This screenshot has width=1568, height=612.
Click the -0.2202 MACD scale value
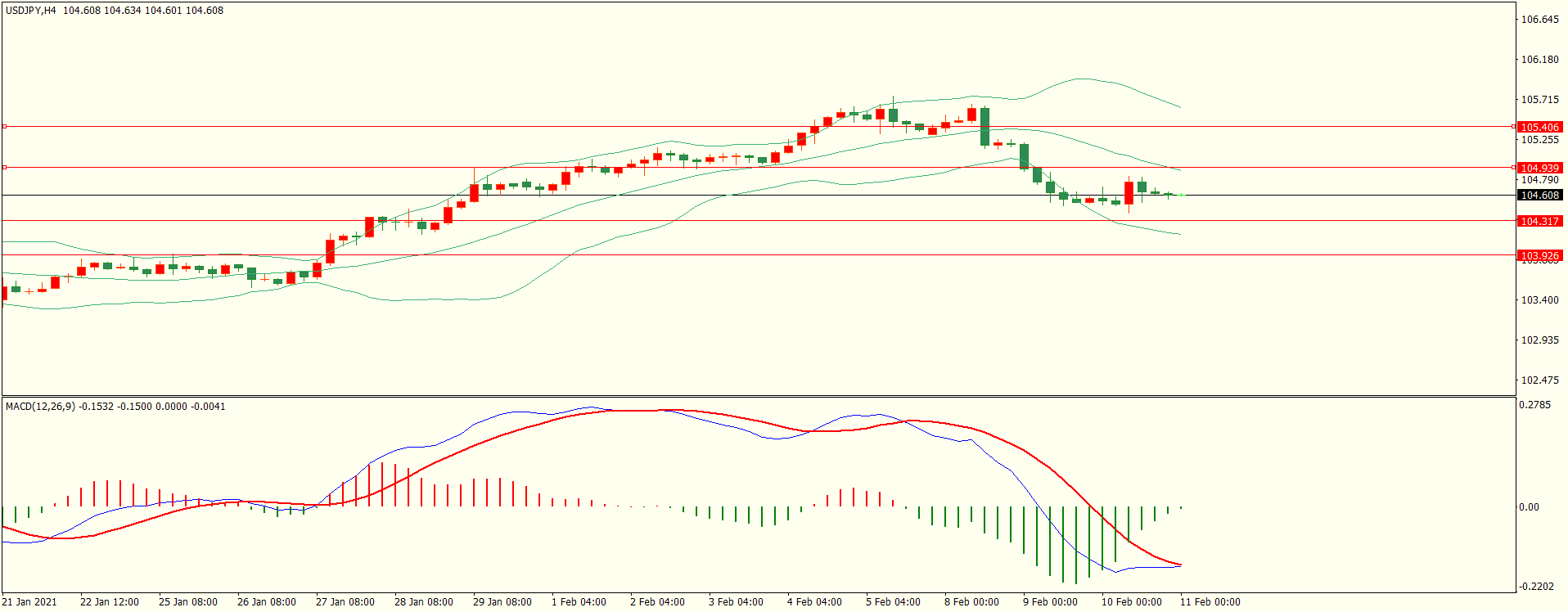point(1536,587)
